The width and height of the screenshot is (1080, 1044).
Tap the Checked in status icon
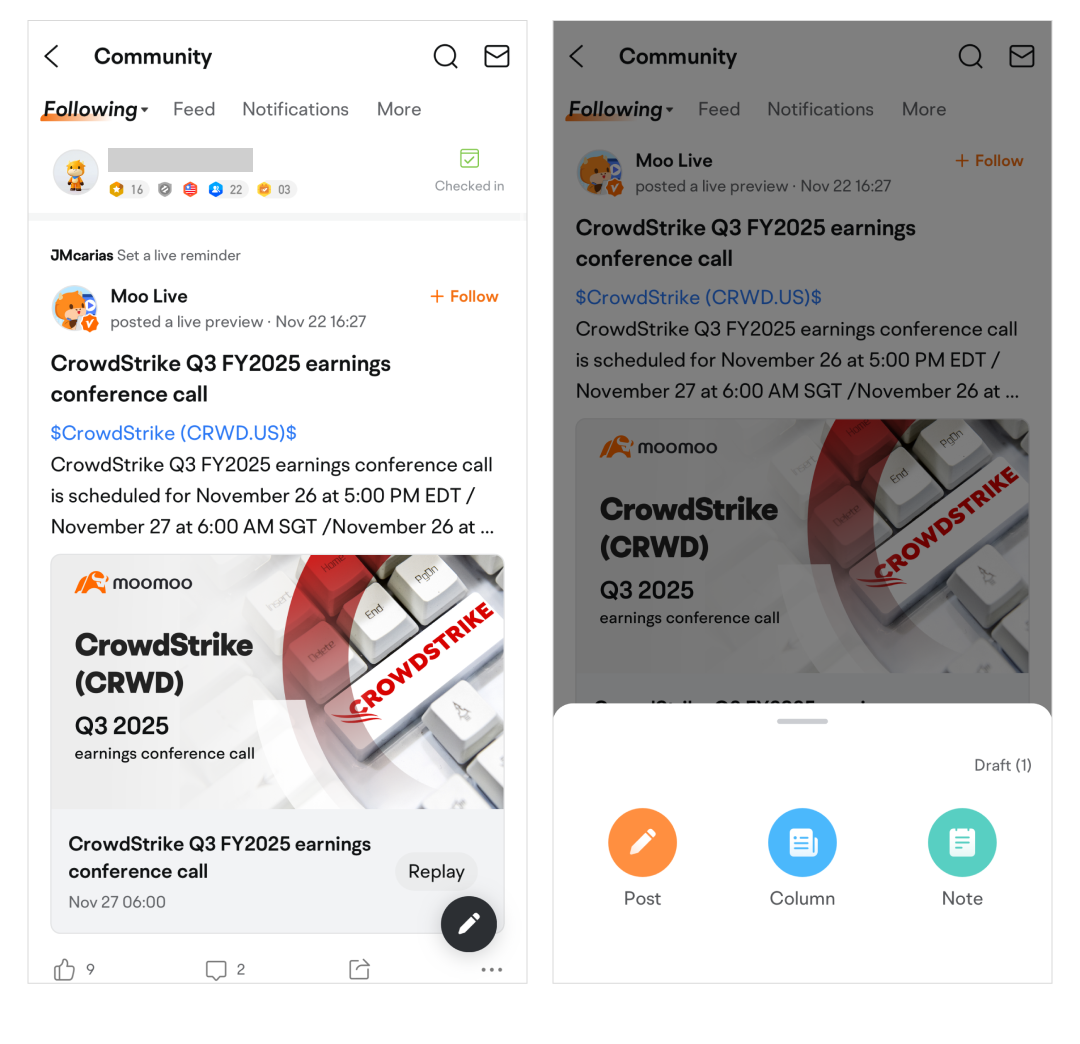click(470, 159)
